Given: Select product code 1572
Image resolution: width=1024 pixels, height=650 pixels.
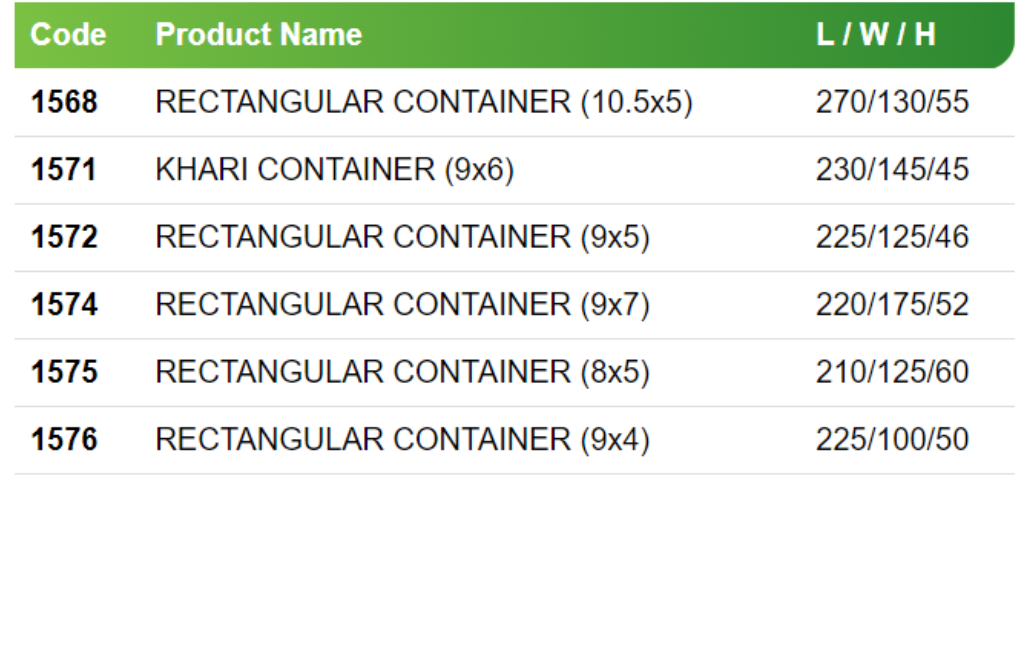Looking at the screenshot, I should click(64, 237).
